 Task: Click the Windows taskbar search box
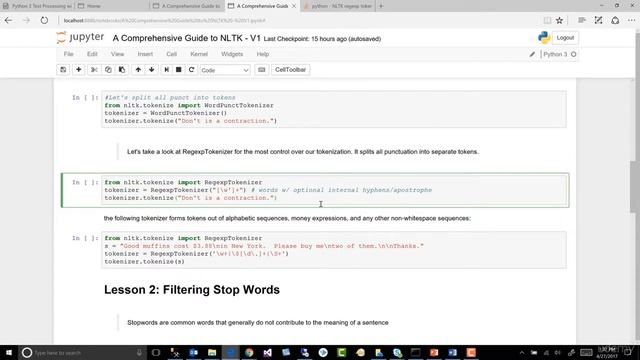pos(82,353)
